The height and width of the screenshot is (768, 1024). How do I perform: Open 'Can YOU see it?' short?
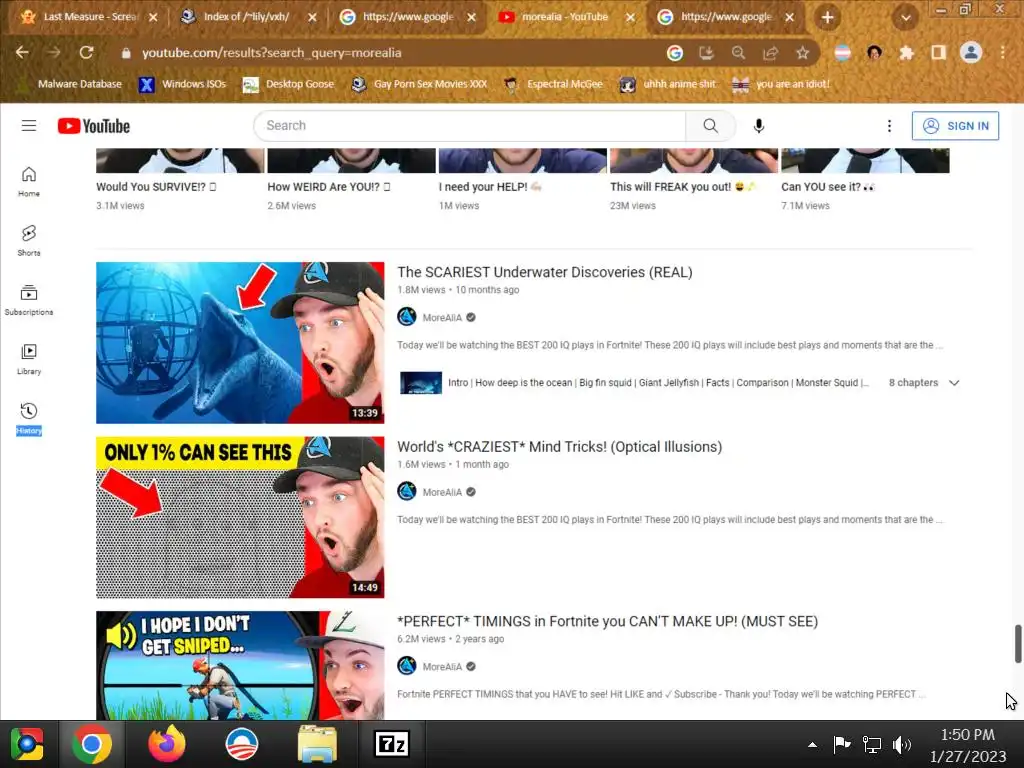827,187
